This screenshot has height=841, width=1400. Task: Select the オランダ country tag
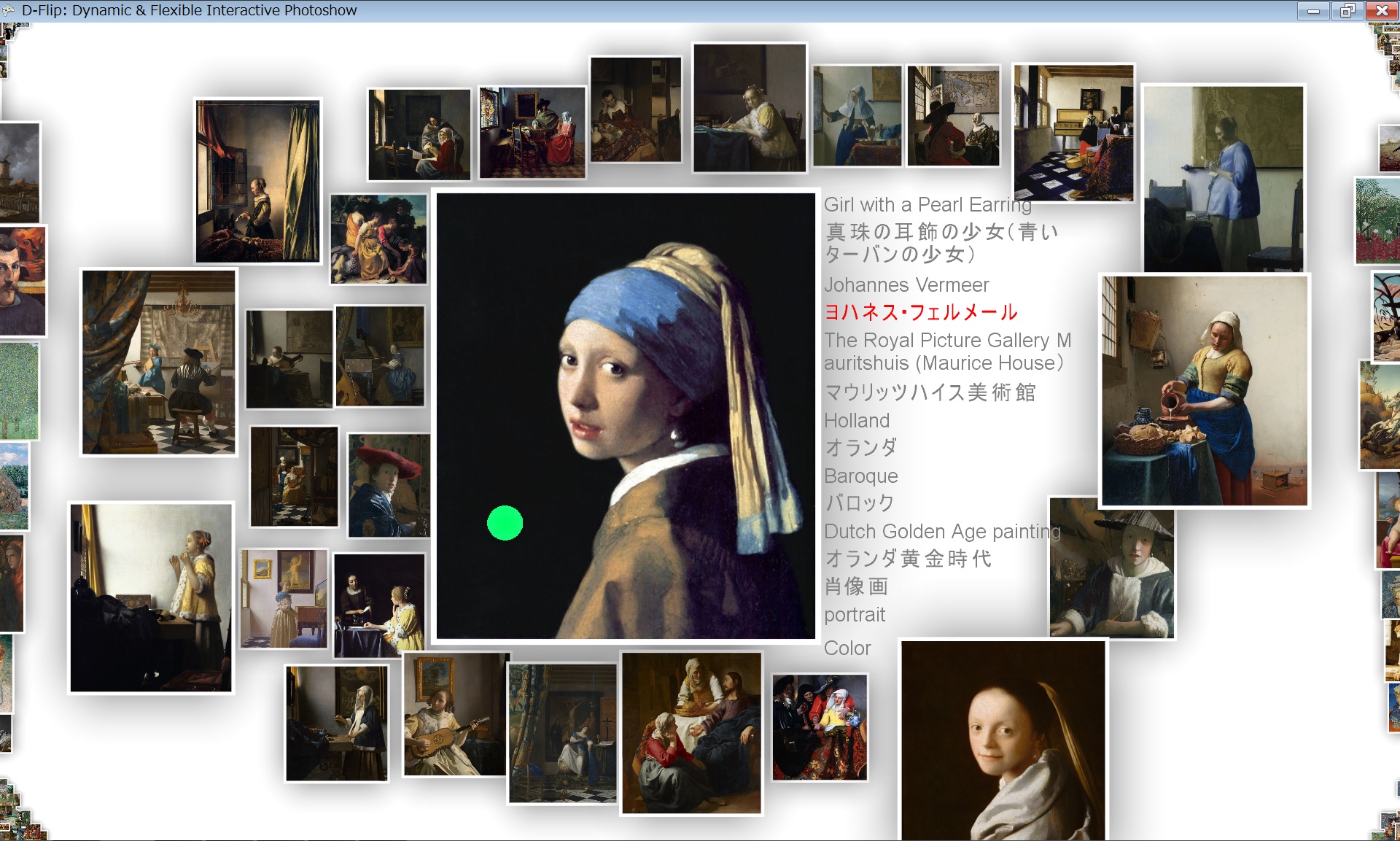[x=860, y=447]
